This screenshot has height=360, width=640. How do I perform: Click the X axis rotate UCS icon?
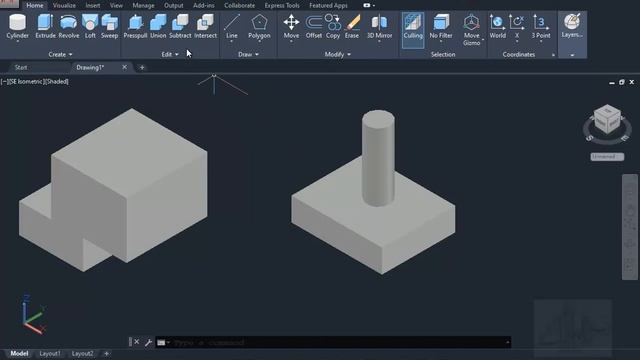[517, 27]
